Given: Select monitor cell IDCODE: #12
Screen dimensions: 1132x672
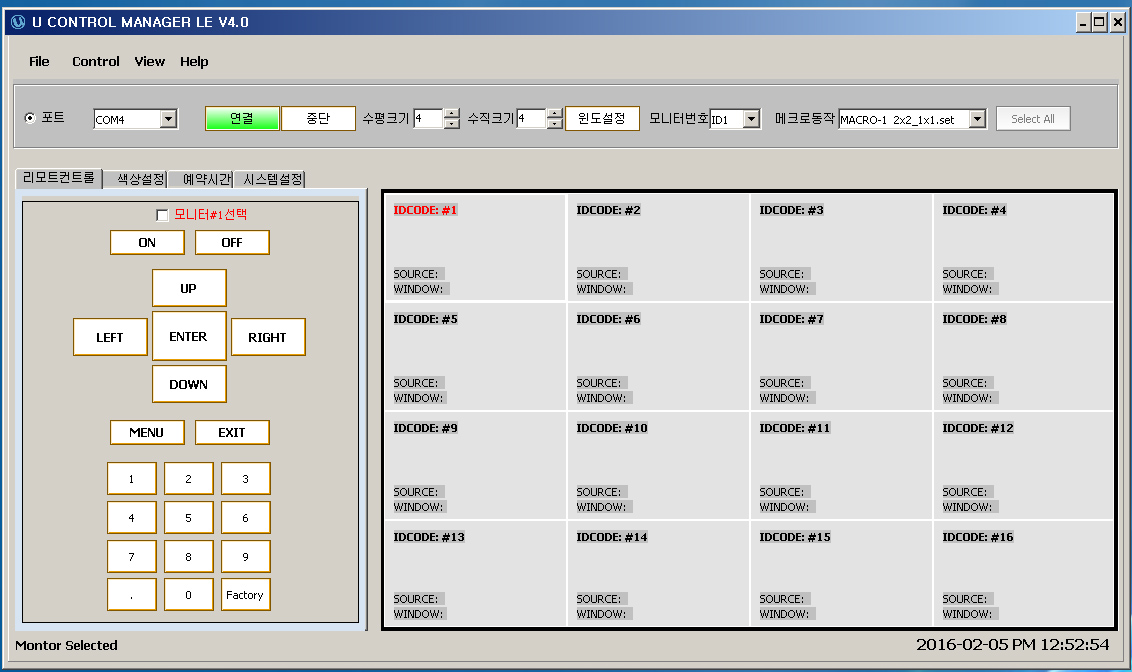Looking at the screenshot, I should click(x=1024, y=466).
